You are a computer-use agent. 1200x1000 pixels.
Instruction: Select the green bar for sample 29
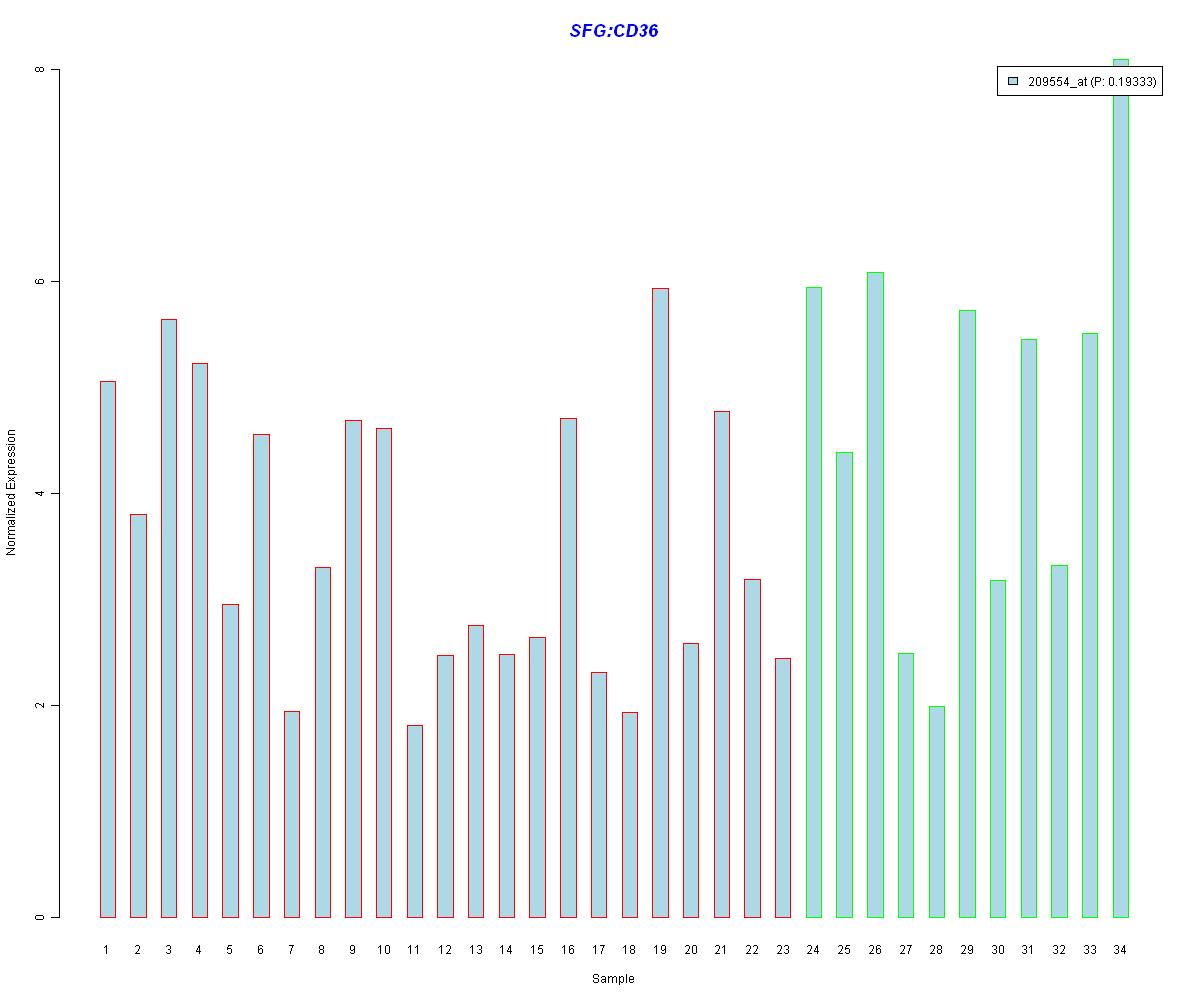click(x=967, y=613)
